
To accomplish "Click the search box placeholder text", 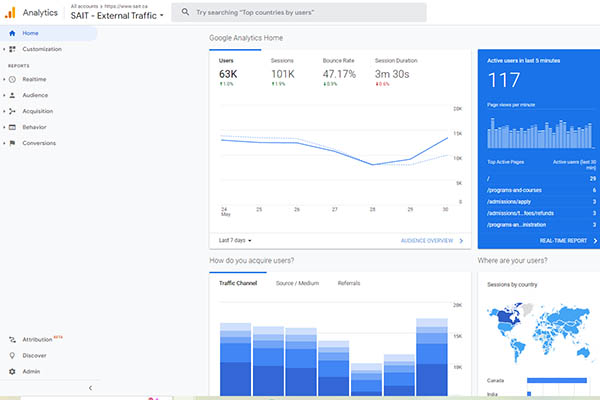I will tap(255, 12).
